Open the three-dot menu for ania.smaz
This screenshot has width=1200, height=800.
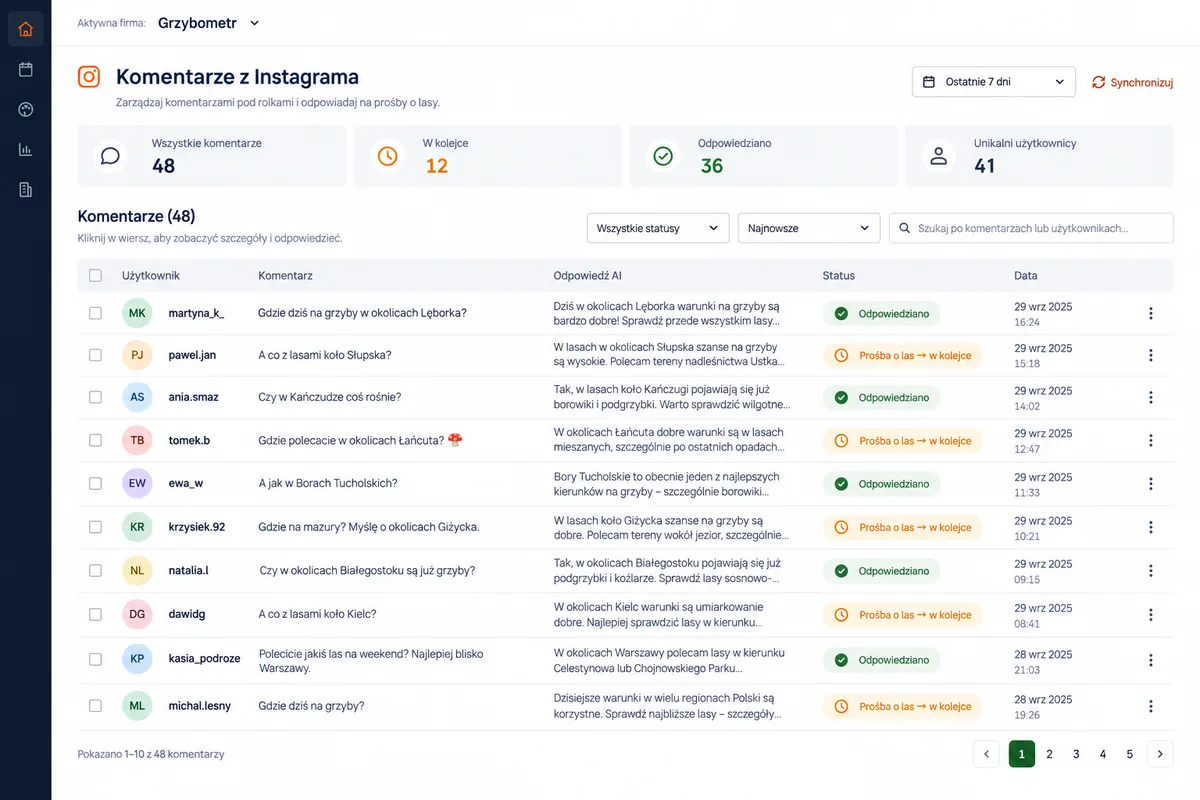[1150, 397]
